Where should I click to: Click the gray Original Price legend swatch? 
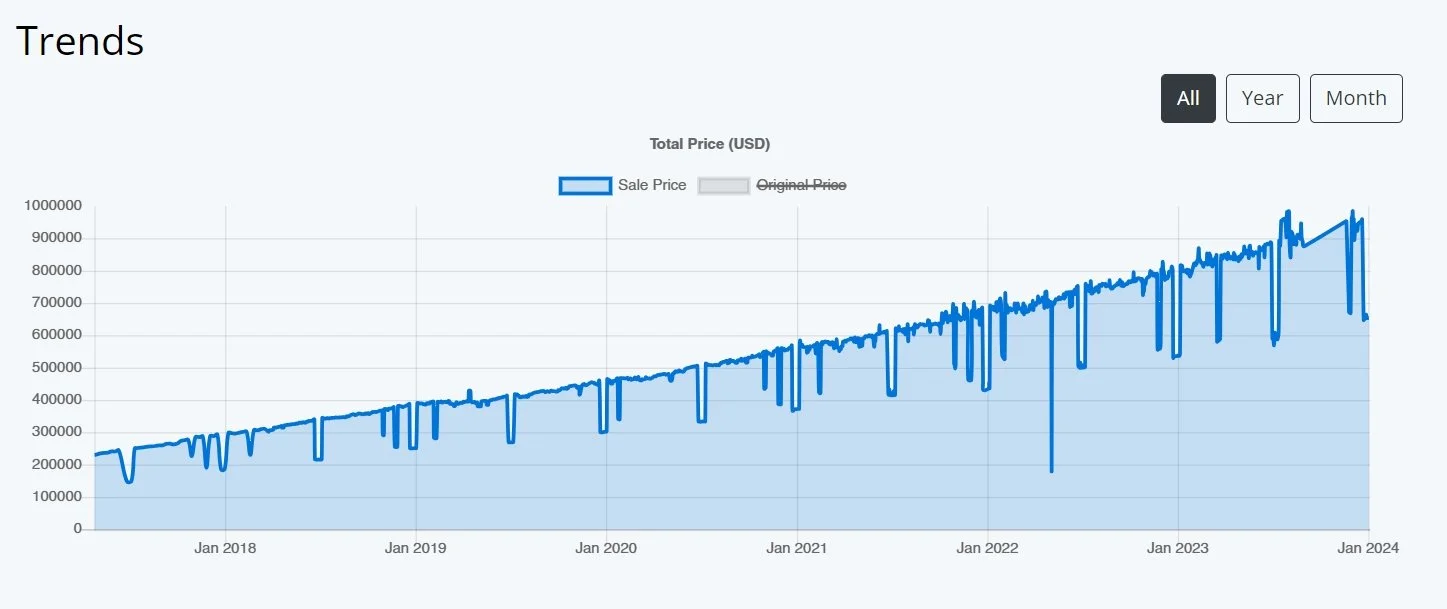723,185
